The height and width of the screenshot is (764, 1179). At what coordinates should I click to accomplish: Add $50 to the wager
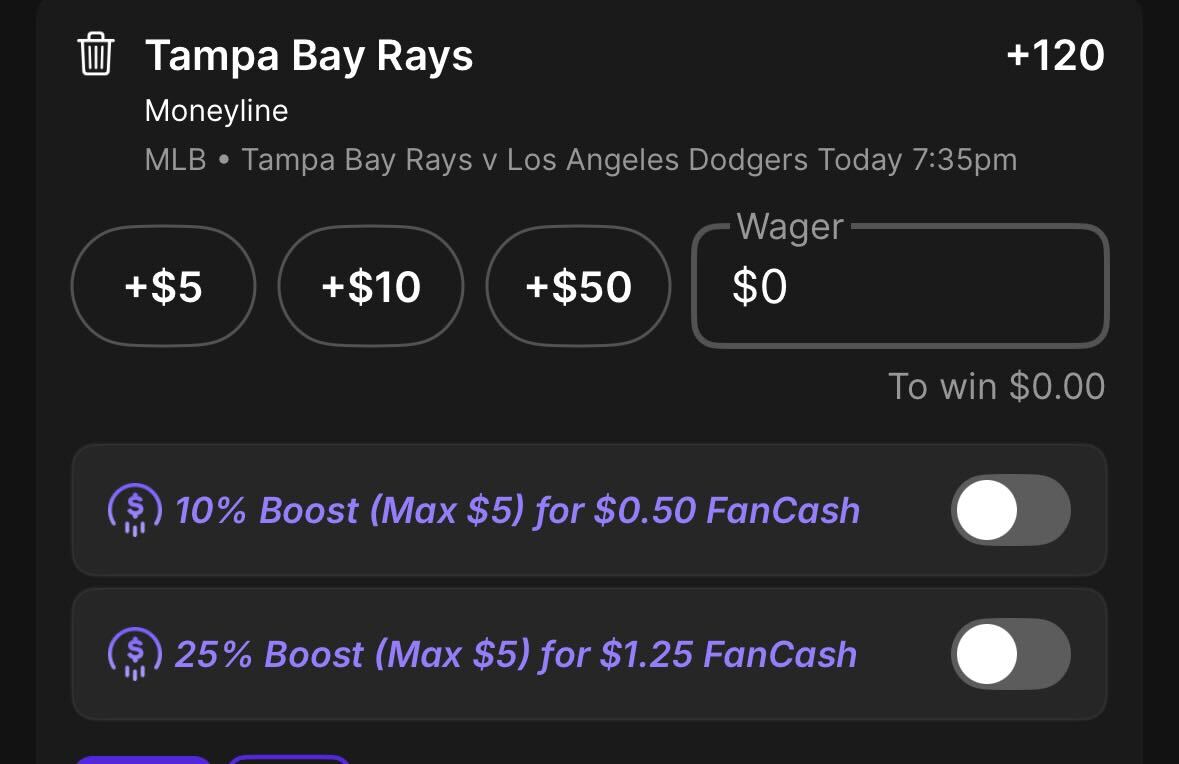pos(578,286)
